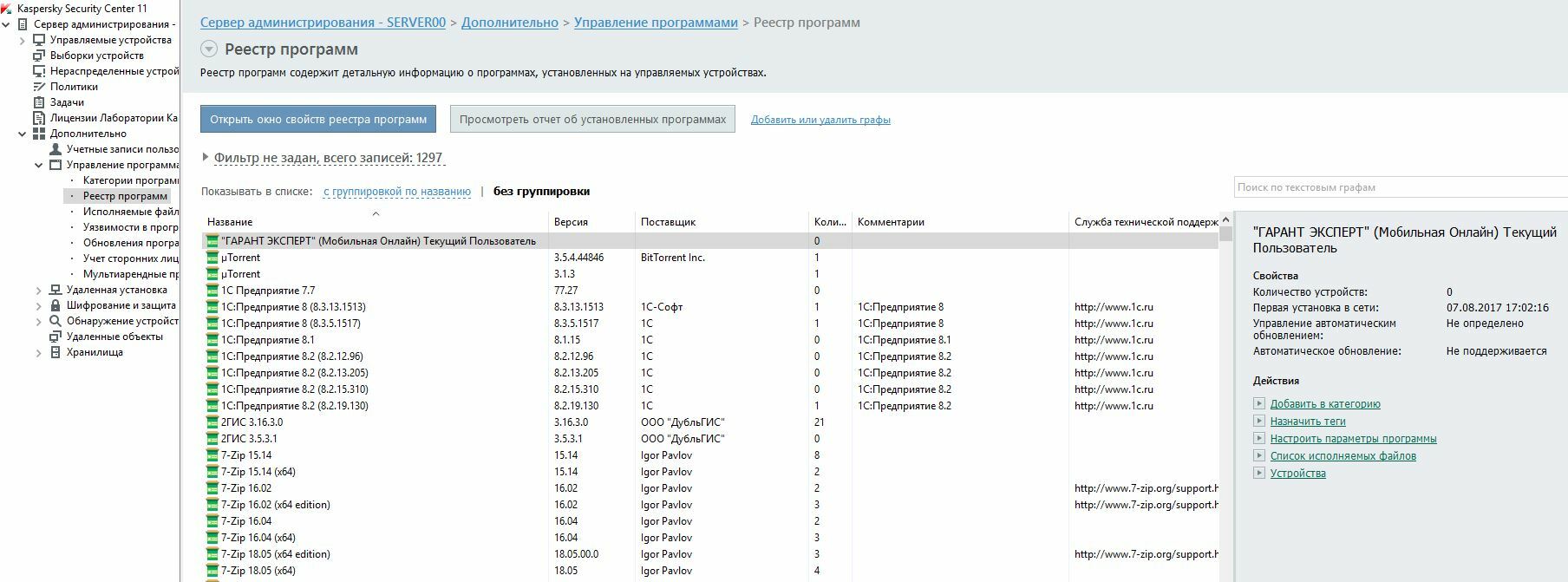Screen dimensions: 1568x582
Task: Click the Device discovery magnifier icon
Action: [x=56, y=321]
